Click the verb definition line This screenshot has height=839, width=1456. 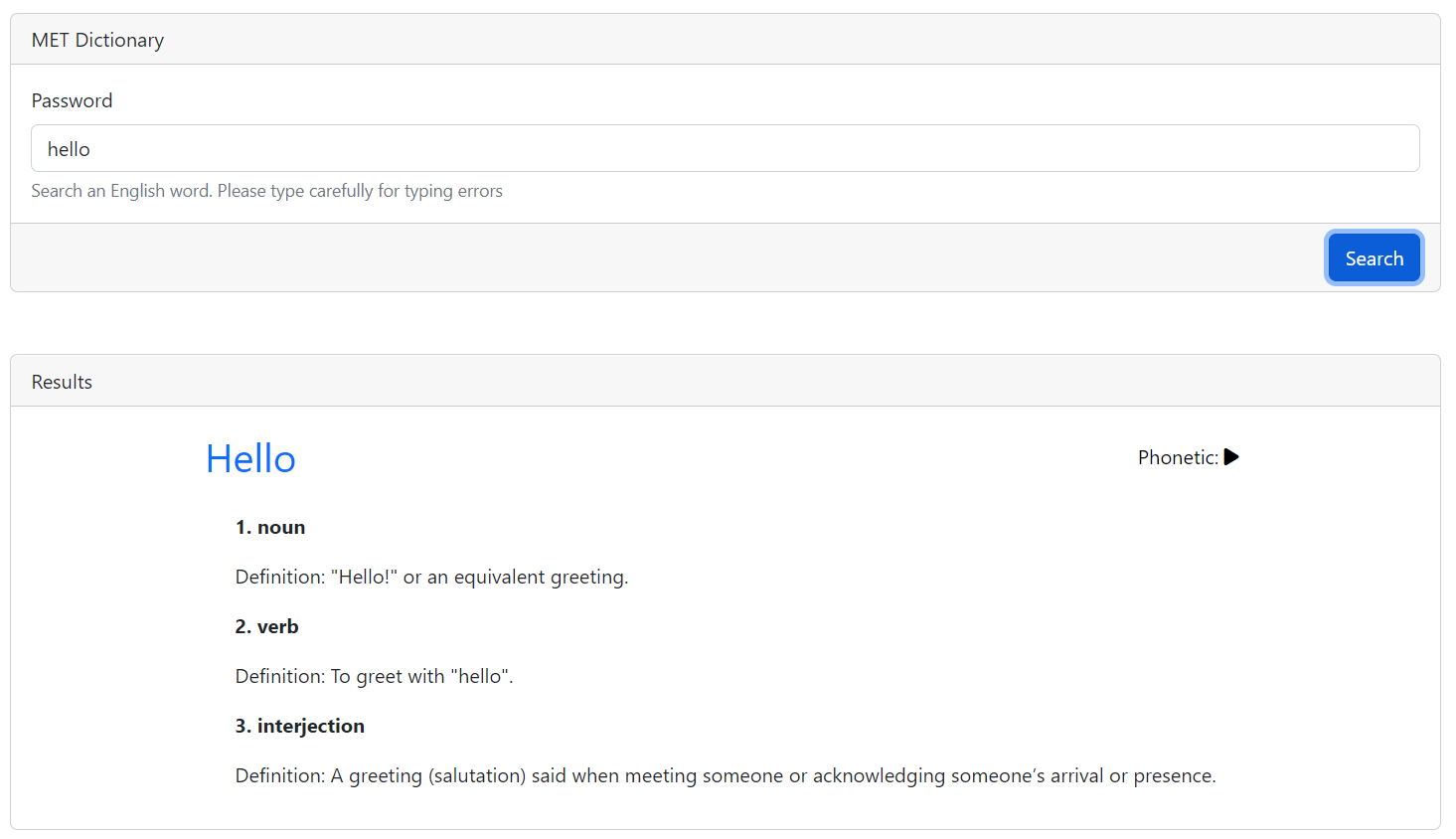[374, 675]
